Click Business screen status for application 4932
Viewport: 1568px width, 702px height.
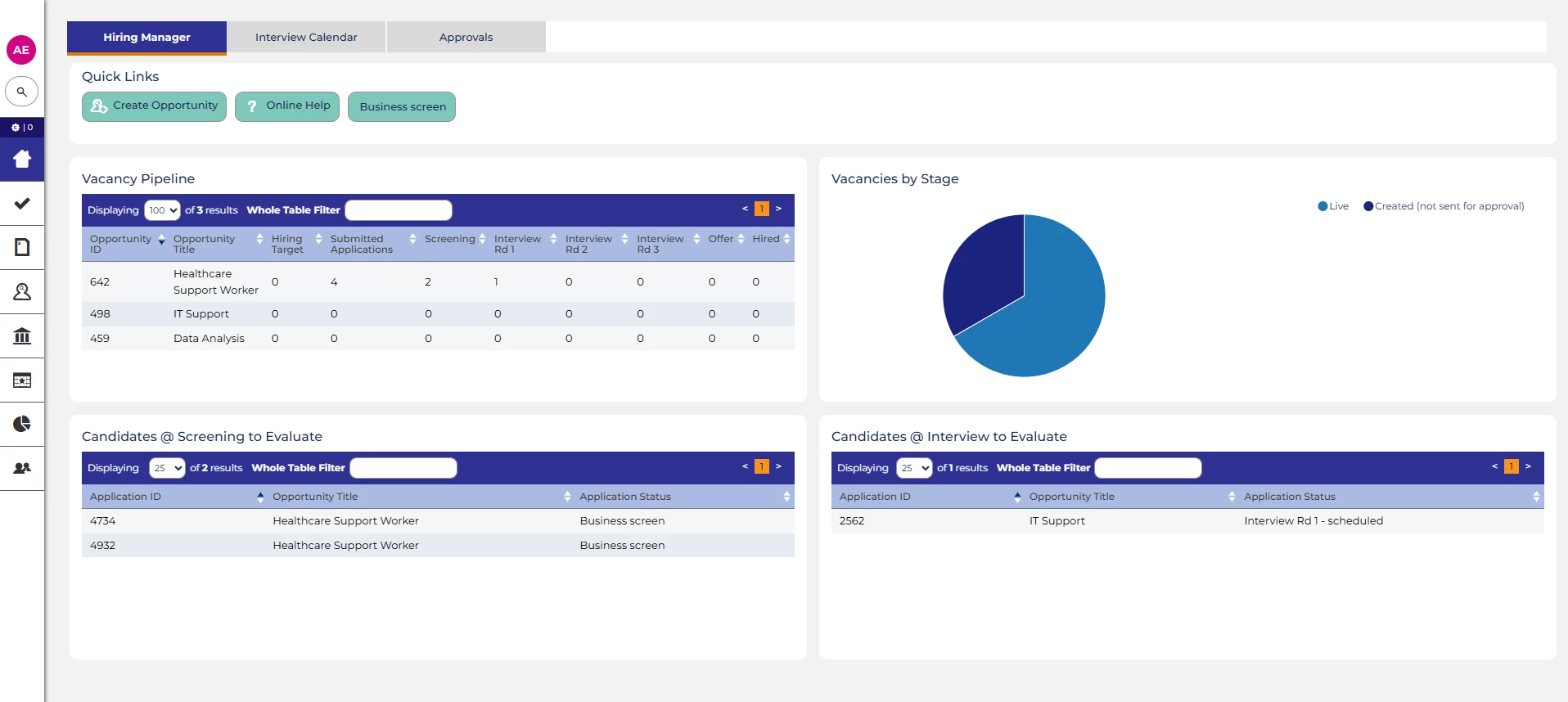click(x=622, y=546)
